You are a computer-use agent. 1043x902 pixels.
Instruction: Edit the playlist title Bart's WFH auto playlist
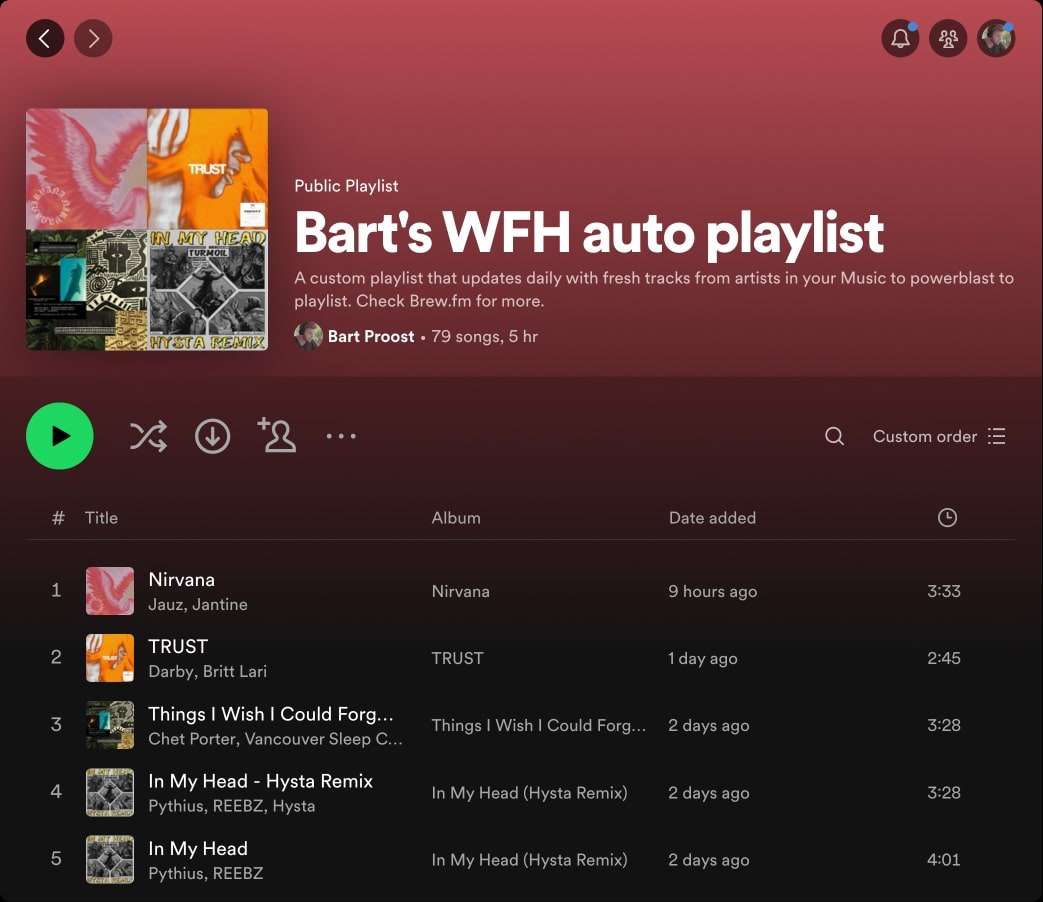589,233
